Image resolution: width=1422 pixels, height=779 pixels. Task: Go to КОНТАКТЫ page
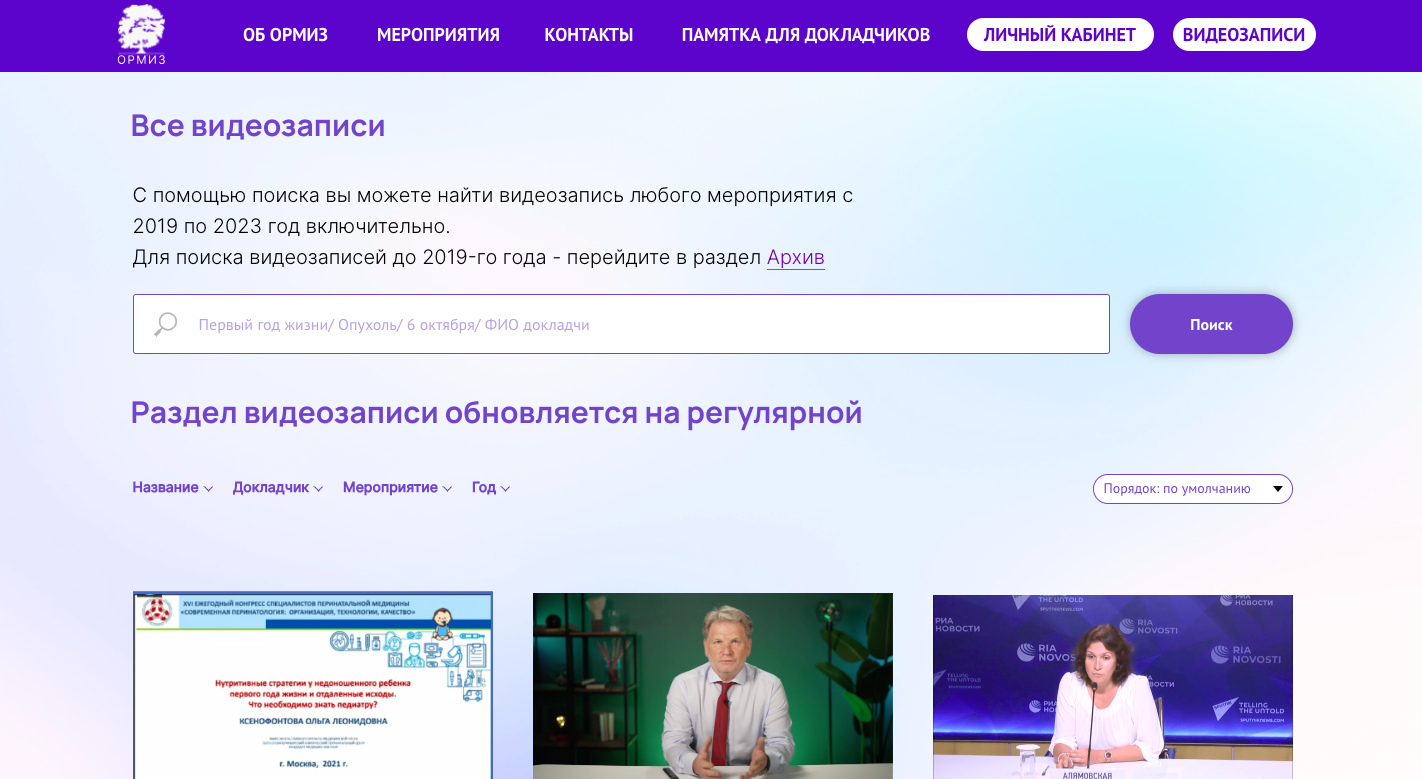click(x=589, y=35)
